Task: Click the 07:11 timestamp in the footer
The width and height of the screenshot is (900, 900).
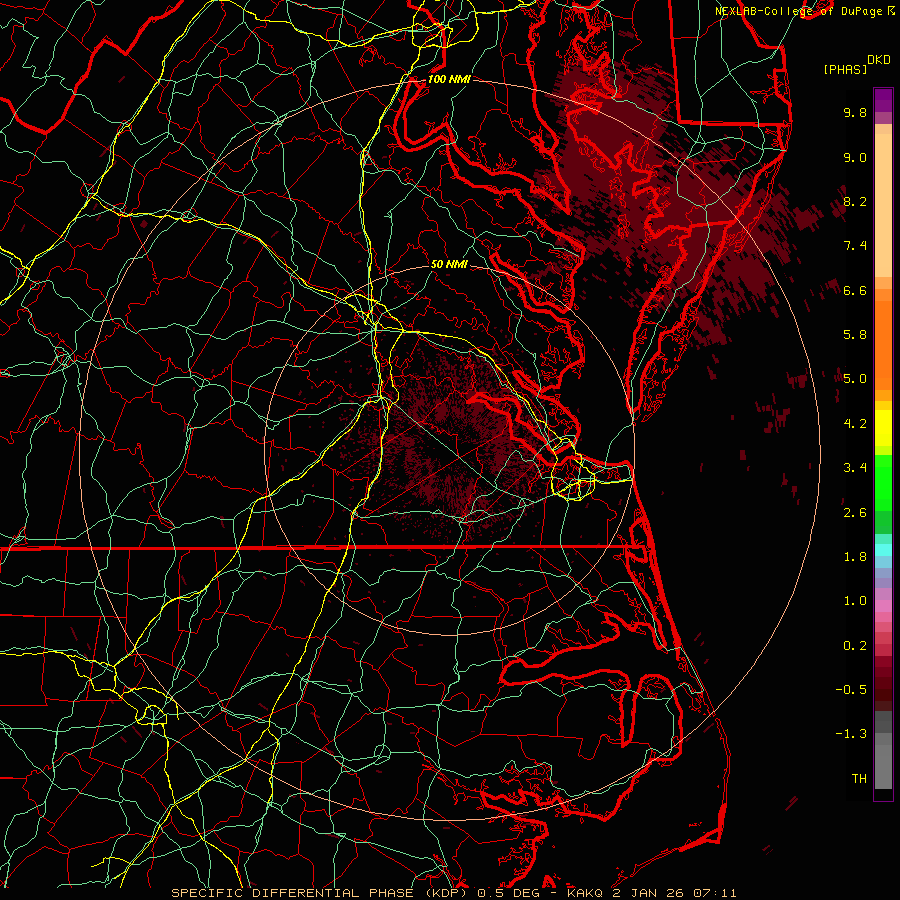Action: (x=716, y=893)
